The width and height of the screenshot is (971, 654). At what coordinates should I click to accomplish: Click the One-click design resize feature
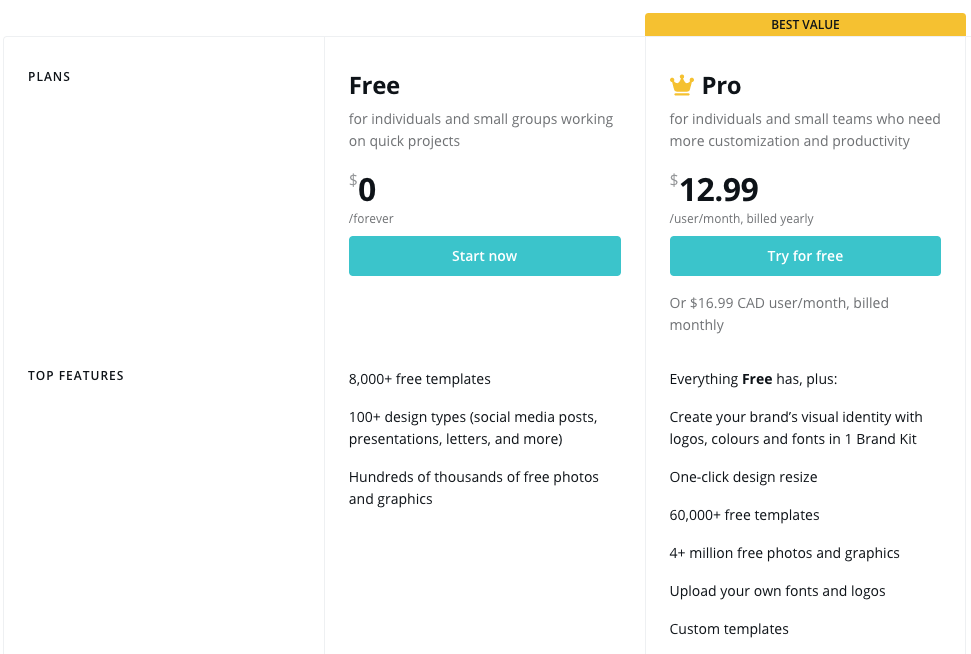743,477
